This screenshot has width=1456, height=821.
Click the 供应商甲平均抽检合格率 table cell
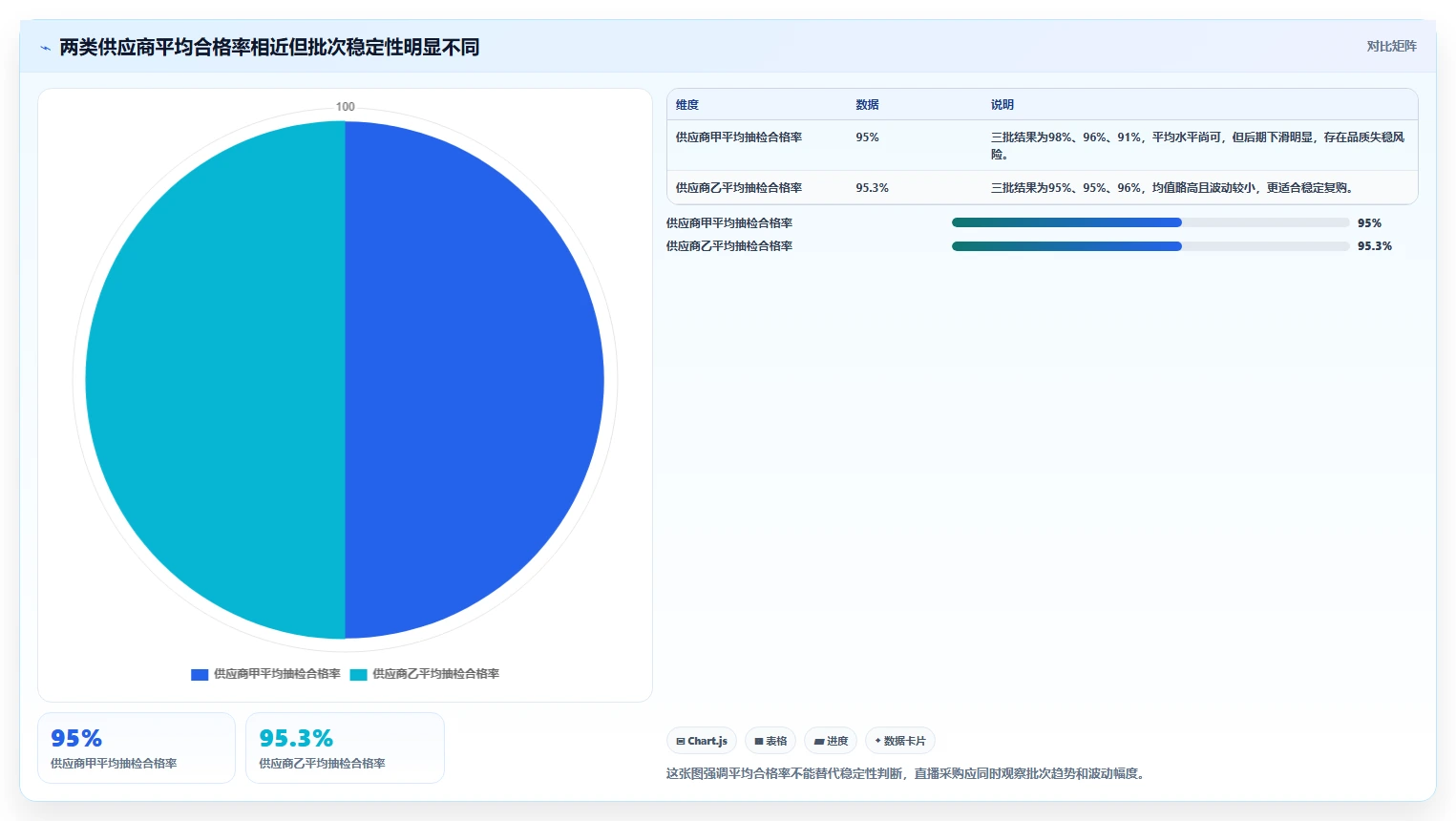[x=739, y=137]
